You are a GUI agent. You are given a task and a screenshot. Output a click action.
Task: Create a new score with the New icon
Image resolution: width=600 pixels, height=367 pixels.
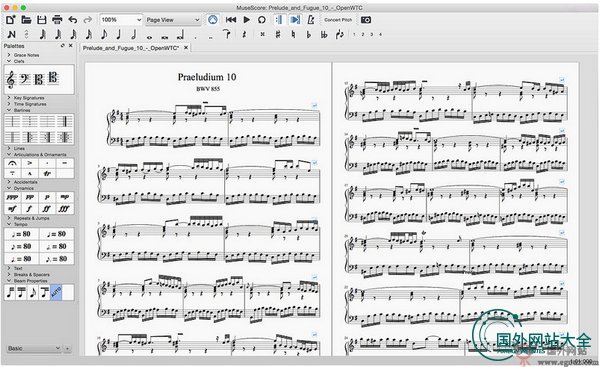click(11, 20)
